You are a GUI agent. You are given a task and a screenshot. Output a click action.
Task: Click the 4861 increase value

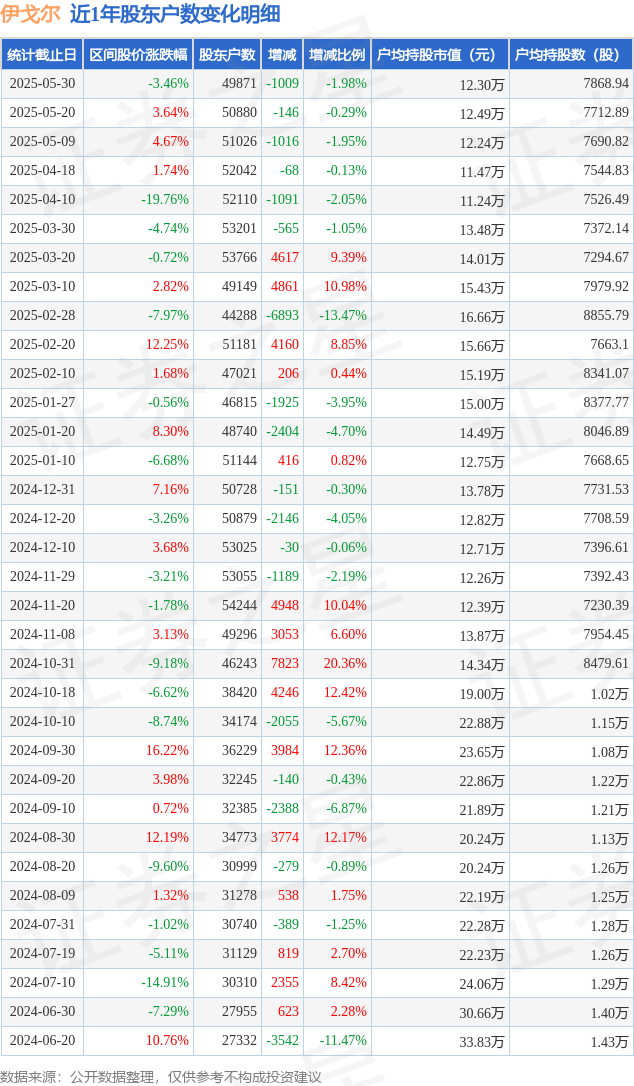(x=285, y=286)
